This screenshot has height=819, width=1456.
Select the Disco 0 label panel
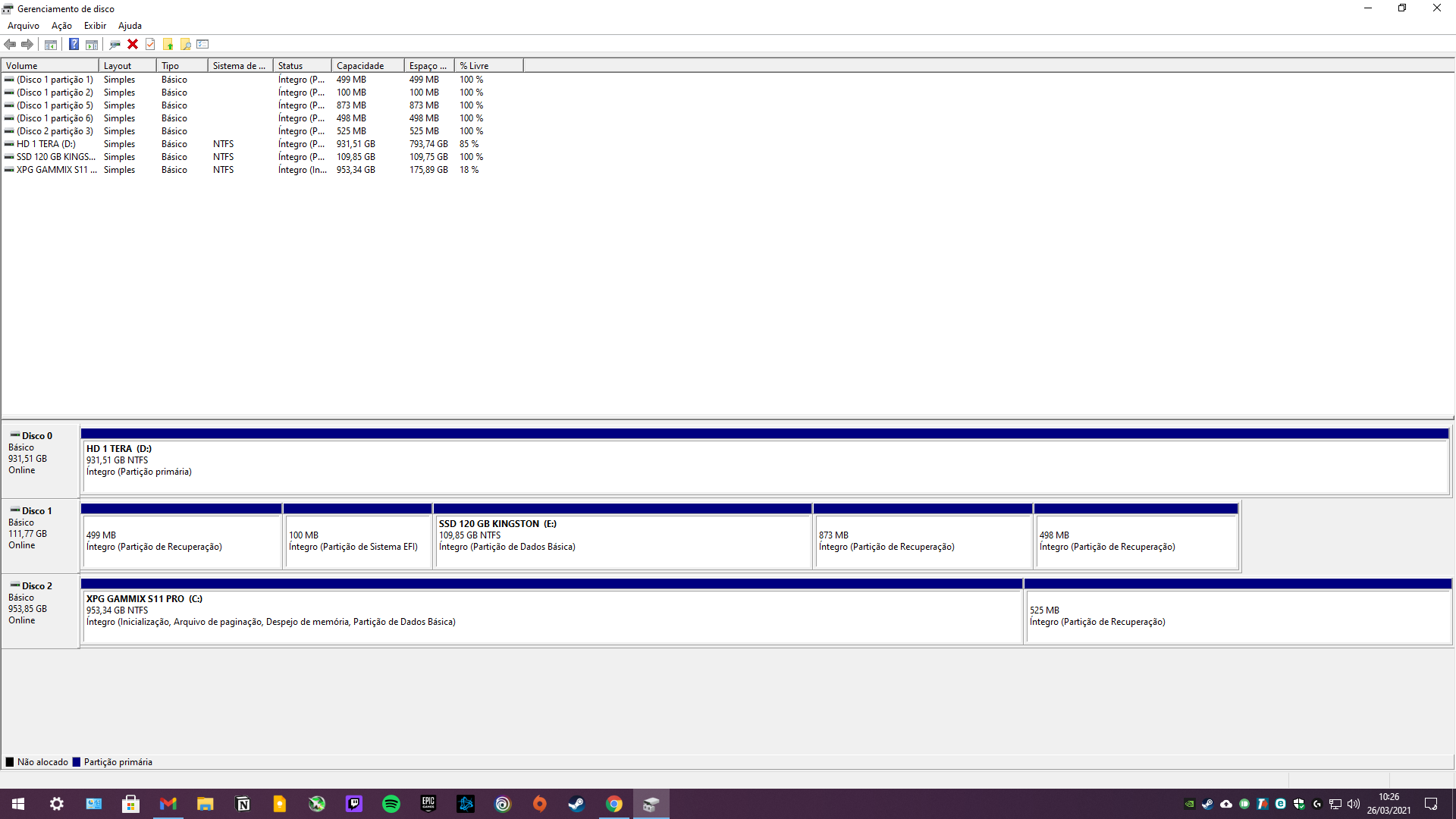(40, 460)
